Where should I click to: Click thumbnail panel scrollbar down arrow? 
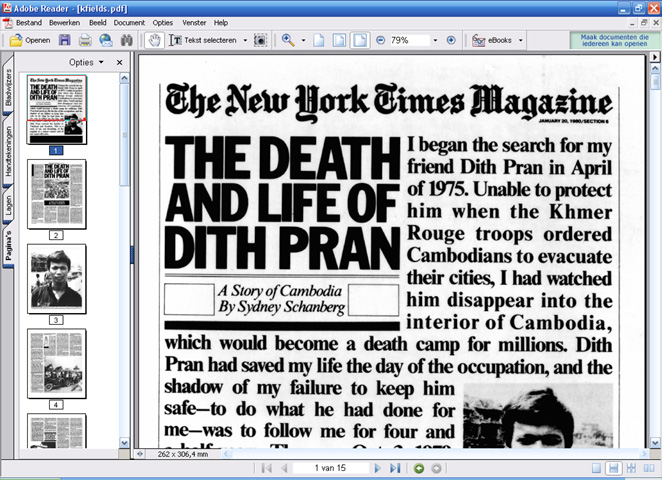pyautogui.click(x=124, y=443)
